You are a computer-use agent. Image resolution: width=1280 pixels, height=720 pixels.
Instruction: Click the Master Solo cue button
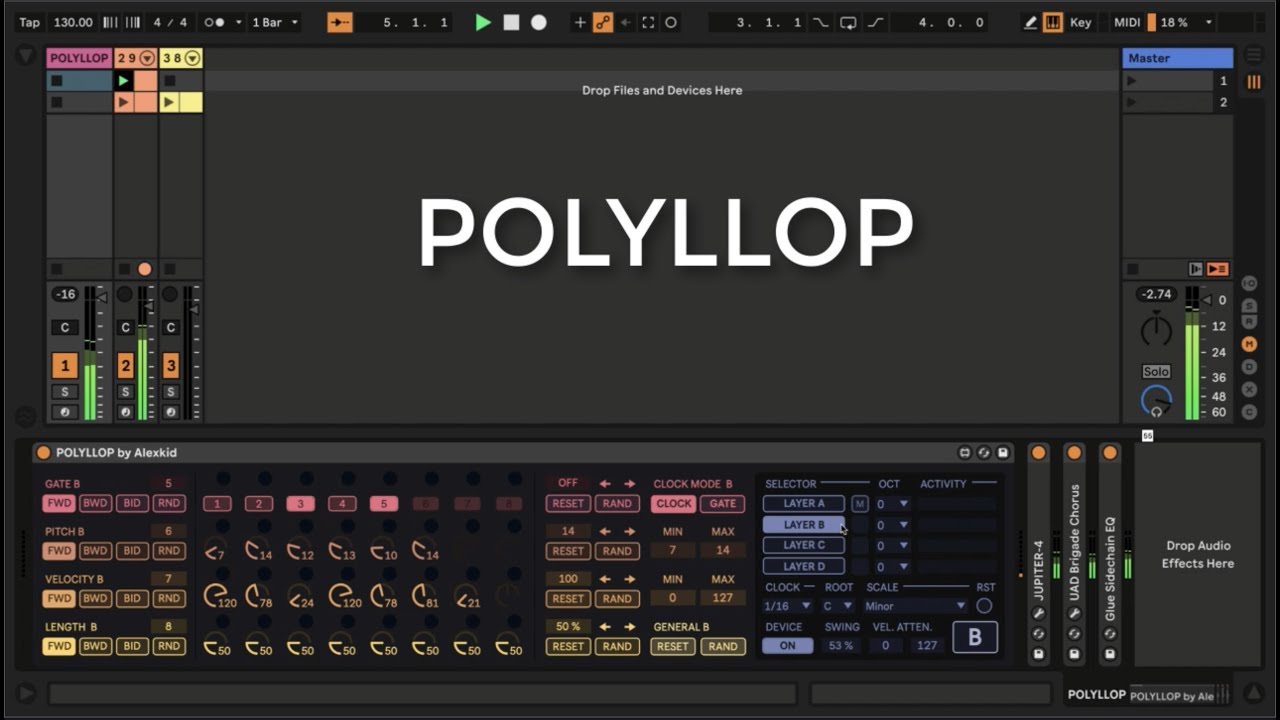1156,371
